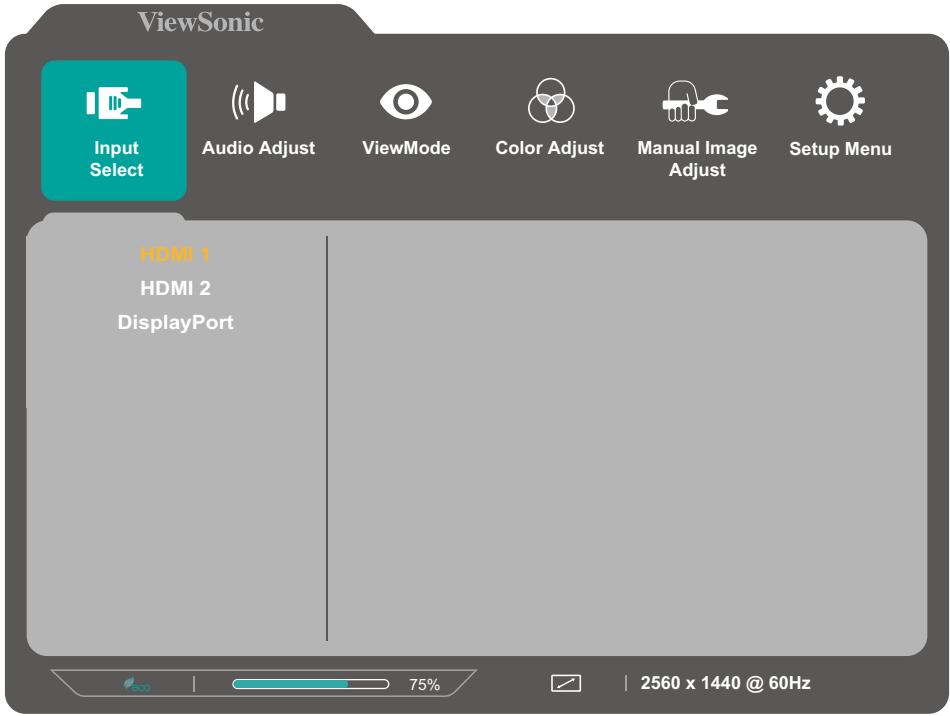Click the 75% progress bar
This screenshot has height=716, width=950.
pyautogui.click(x=310, y=684)
